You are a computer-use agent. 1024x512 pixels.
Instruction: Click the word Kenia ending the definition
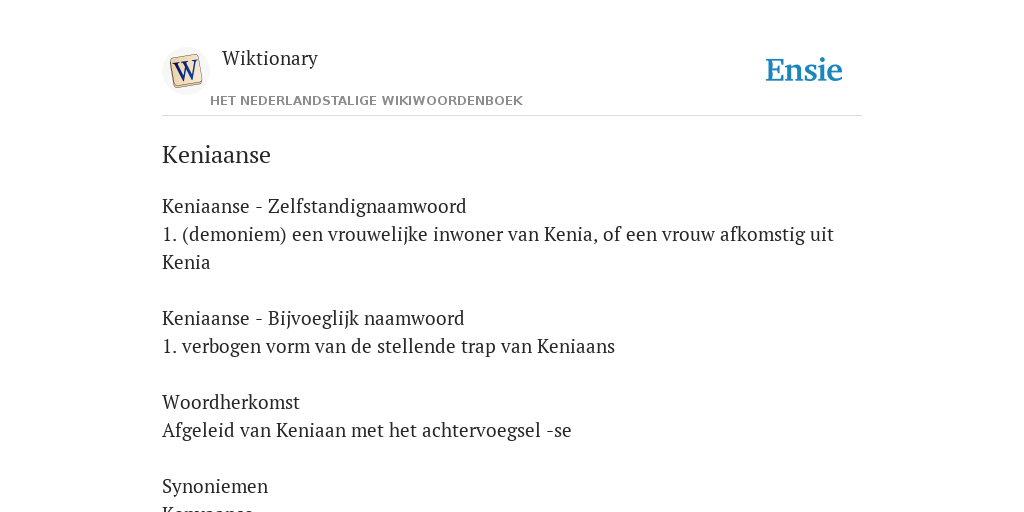coord(186,263)
